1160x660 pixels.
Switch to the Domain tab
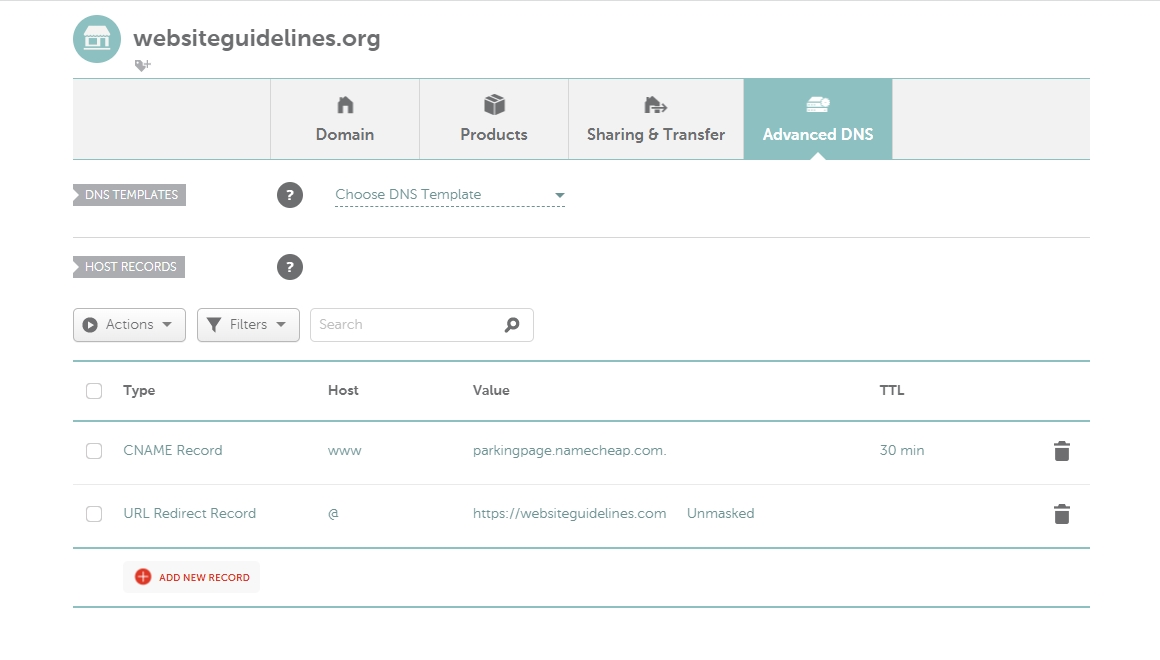point(345,119)
